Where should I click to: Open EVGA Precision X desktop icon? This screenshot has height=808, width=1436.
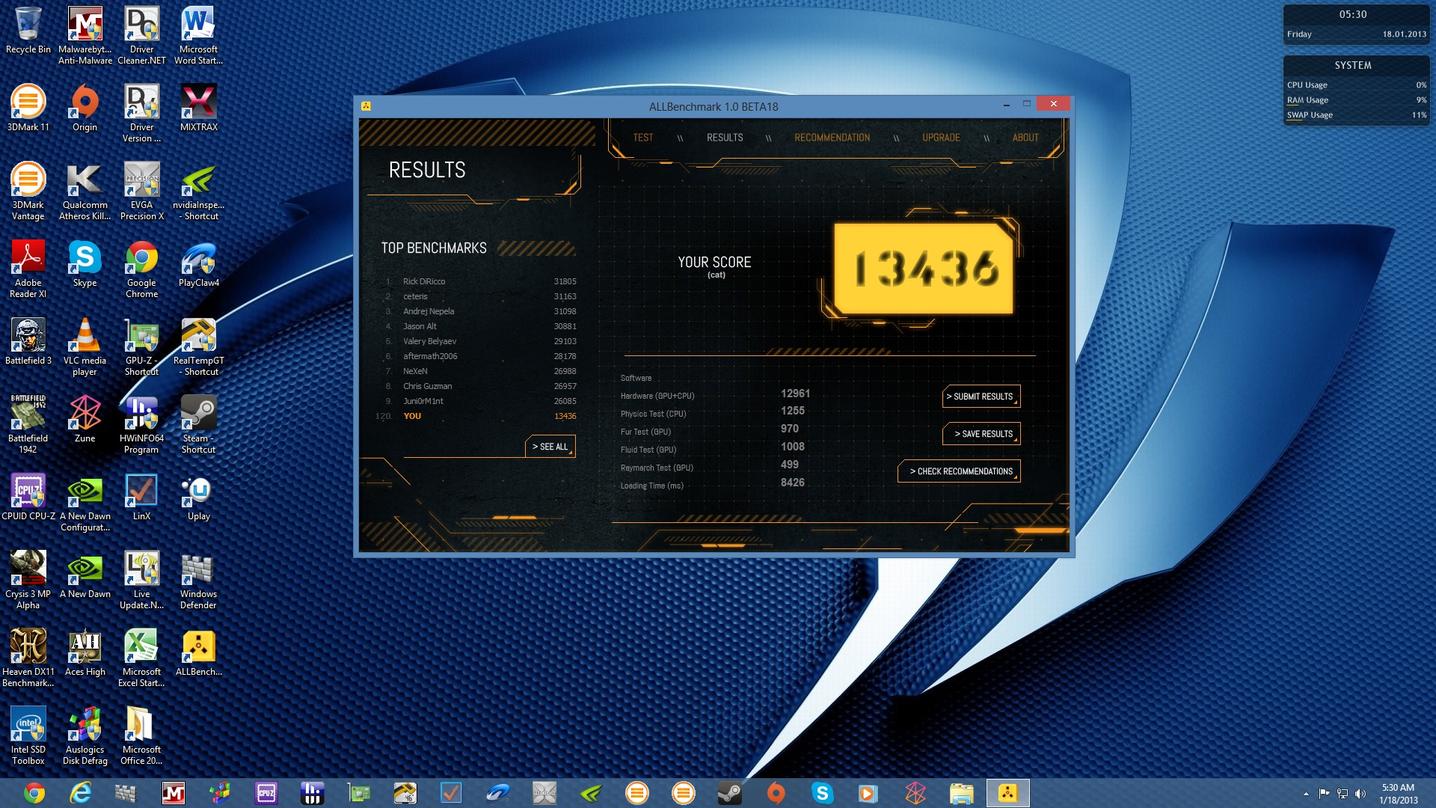pos(141,191)
